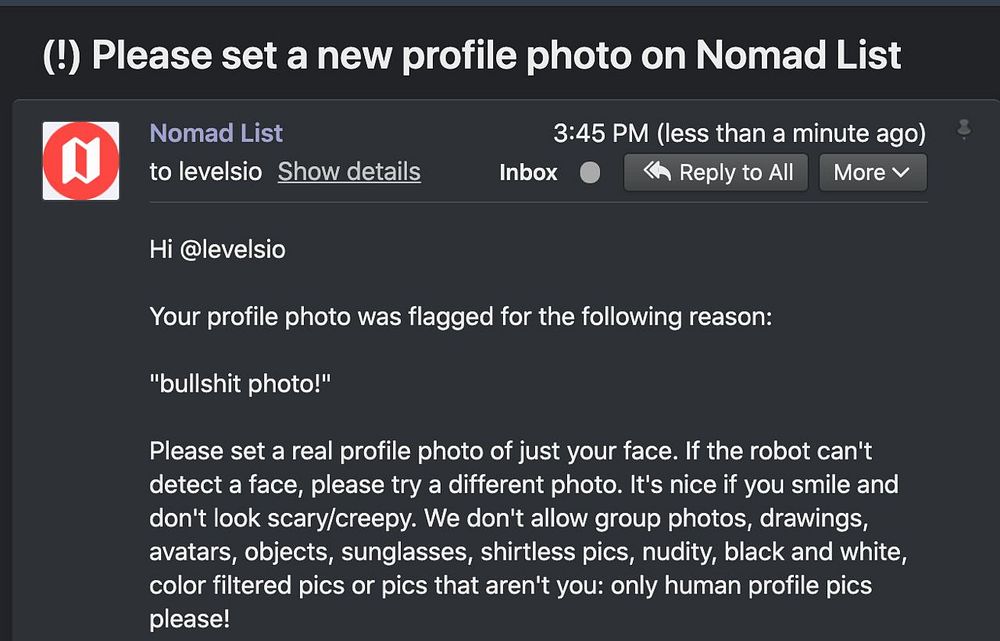This screenshot has width=1000, height=641.
Task: Toggle the gray unread status dot
Action: (590, 173)
